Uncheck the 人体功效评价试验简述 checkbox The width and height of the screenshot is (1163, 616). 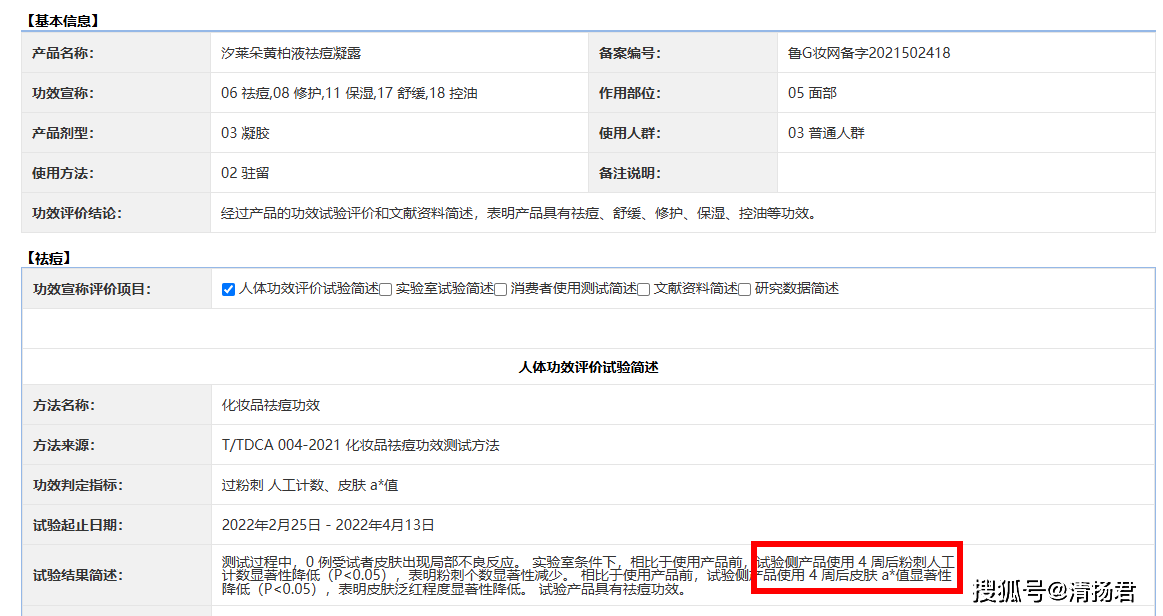[228, 290]
